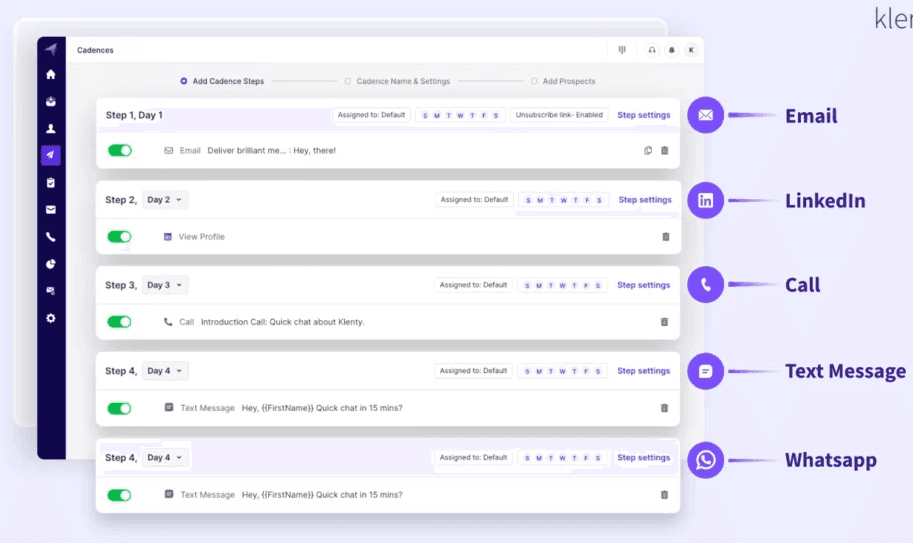Click the 'Deliver brilliant me... : Hey, there!' email text
Screen dimensions: 913x543
[x=271, y=150]
